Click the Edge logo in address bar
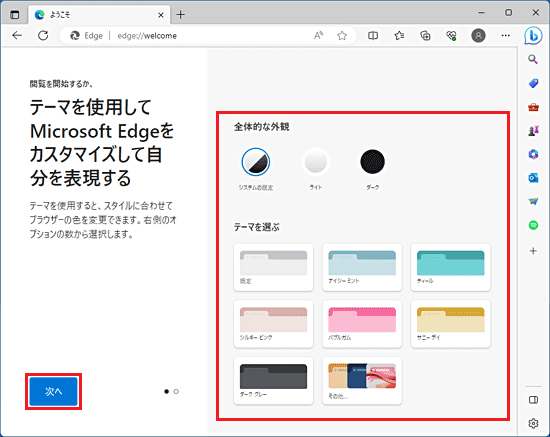This screenshot has height=437, width=550. (75, 35)
